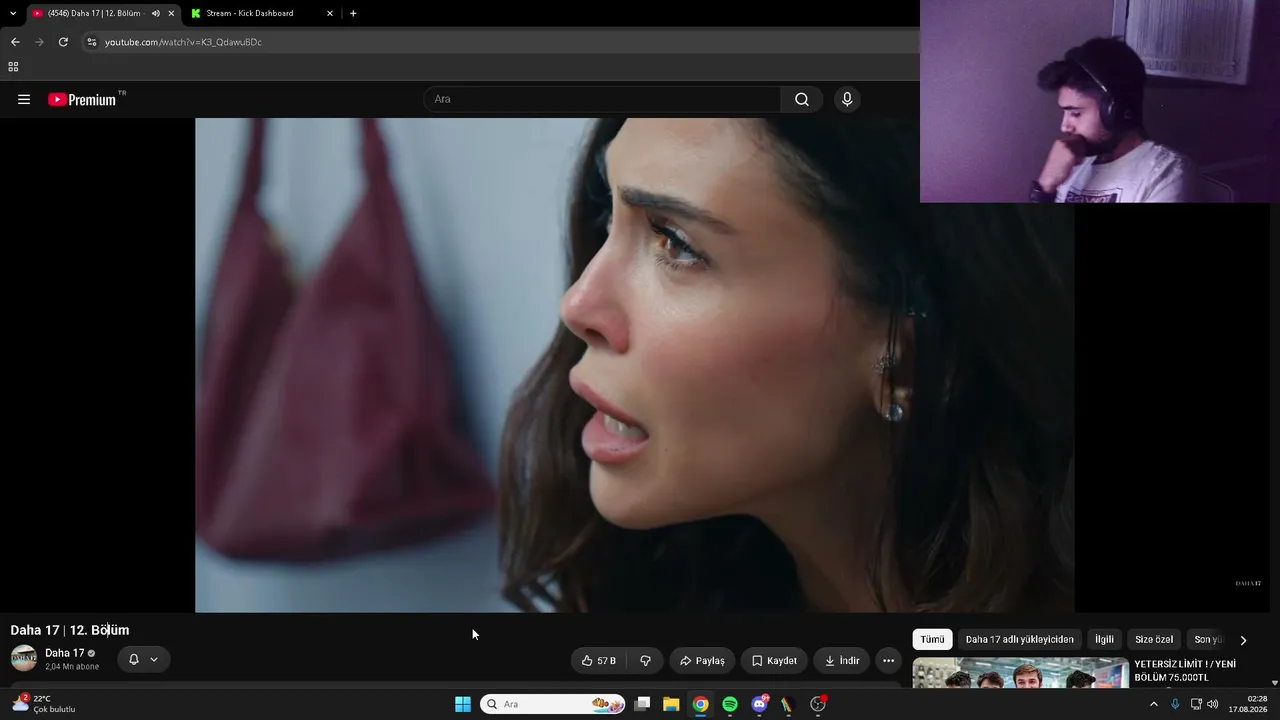
Task: Expand the subscription options chevron
Action: [154, 660]
